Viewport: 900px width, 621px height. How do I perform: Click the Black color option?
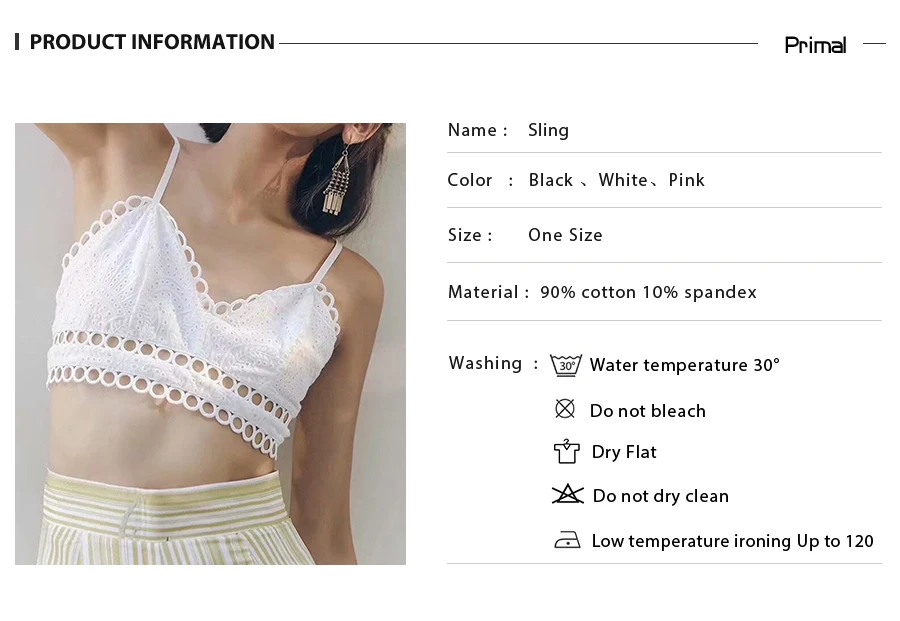(550, 180)
